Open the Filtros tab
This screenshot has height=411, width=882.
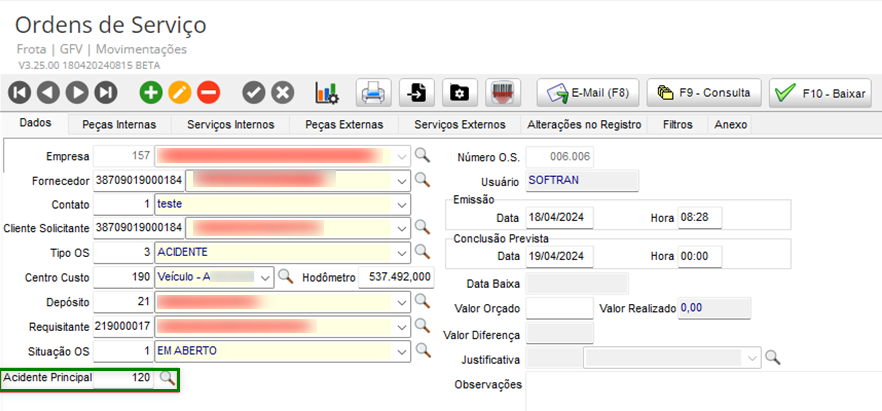coord(678,124)
